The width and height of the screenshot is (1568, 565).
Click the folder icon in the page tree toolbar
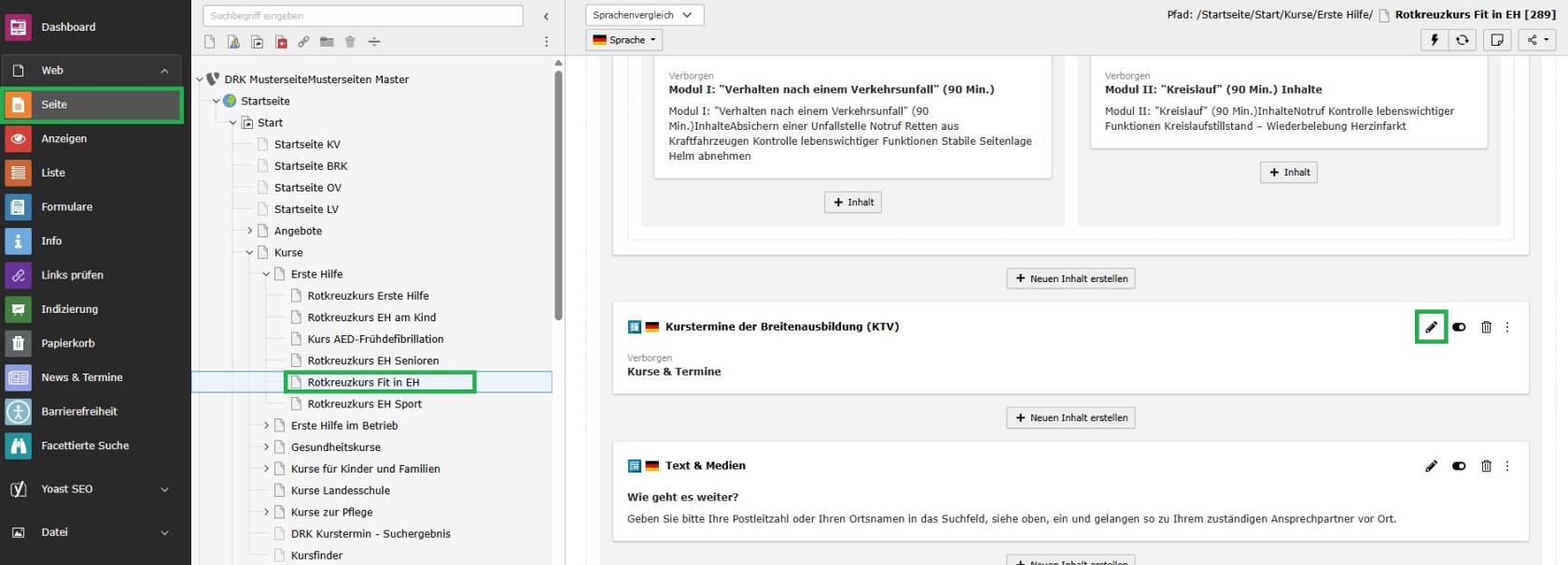tap(327, 42)
